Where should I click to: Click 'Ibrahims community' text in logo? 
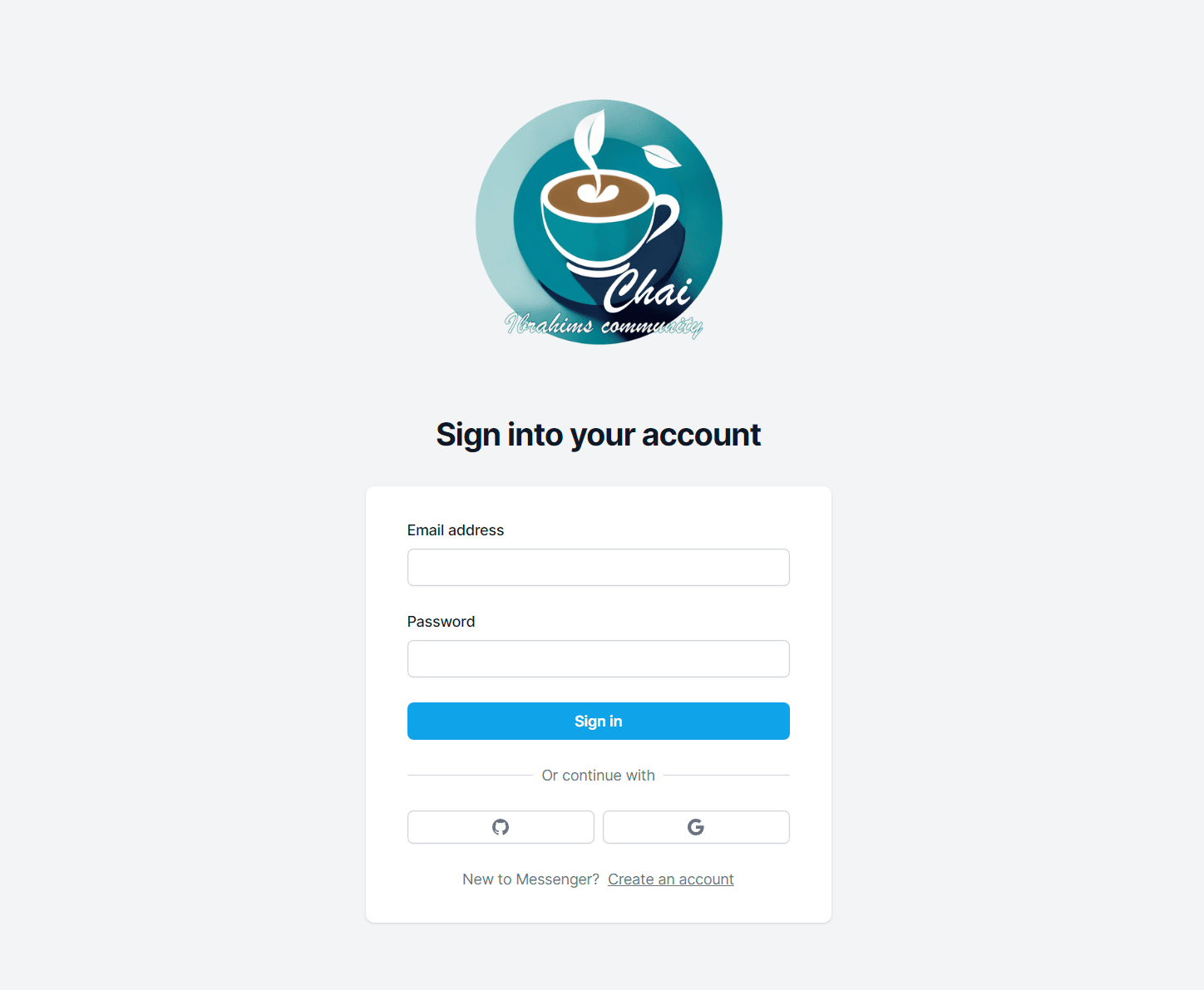604,325
